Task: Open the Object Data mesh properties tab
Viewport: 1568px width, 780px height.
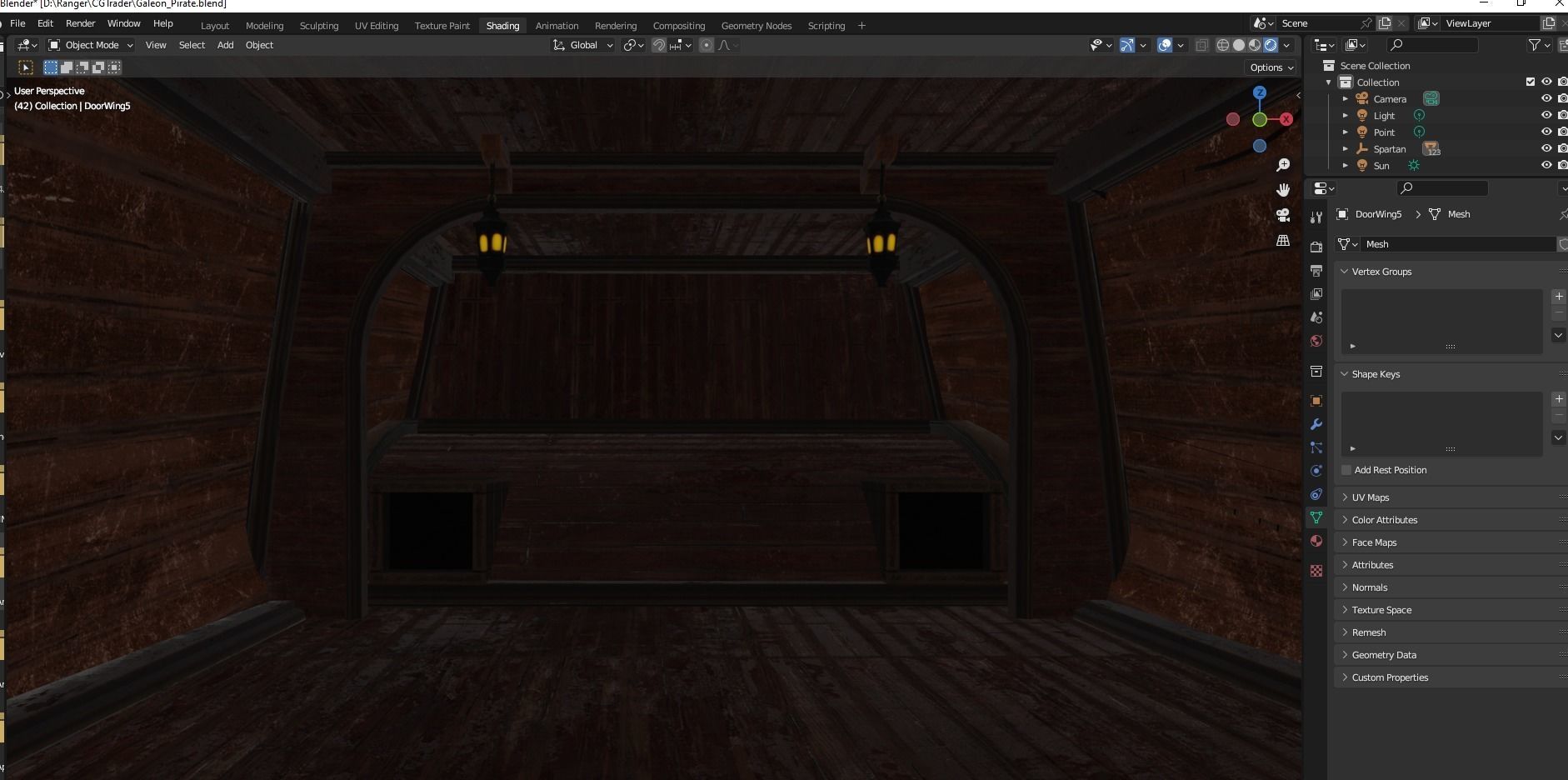Action: tap(1316, 517)
